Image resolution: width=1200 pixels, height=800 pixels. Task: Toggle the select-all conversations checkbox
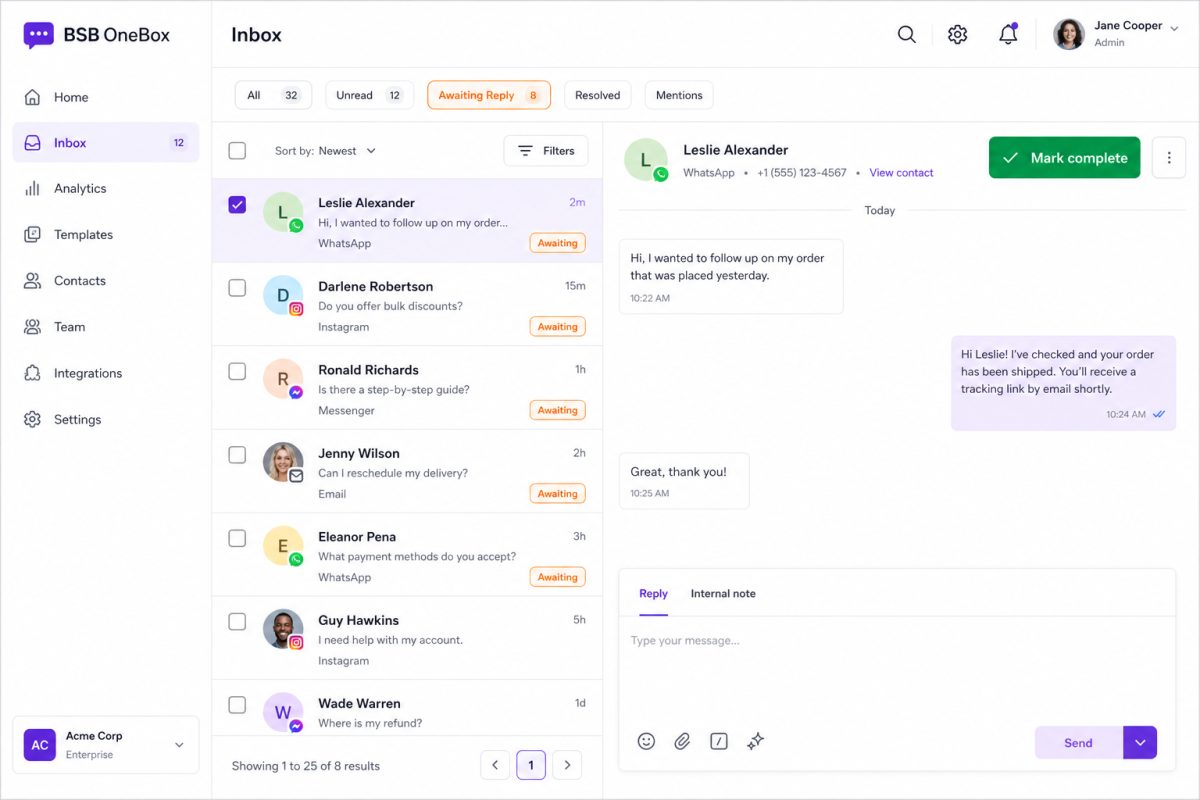tap(237, 151)
